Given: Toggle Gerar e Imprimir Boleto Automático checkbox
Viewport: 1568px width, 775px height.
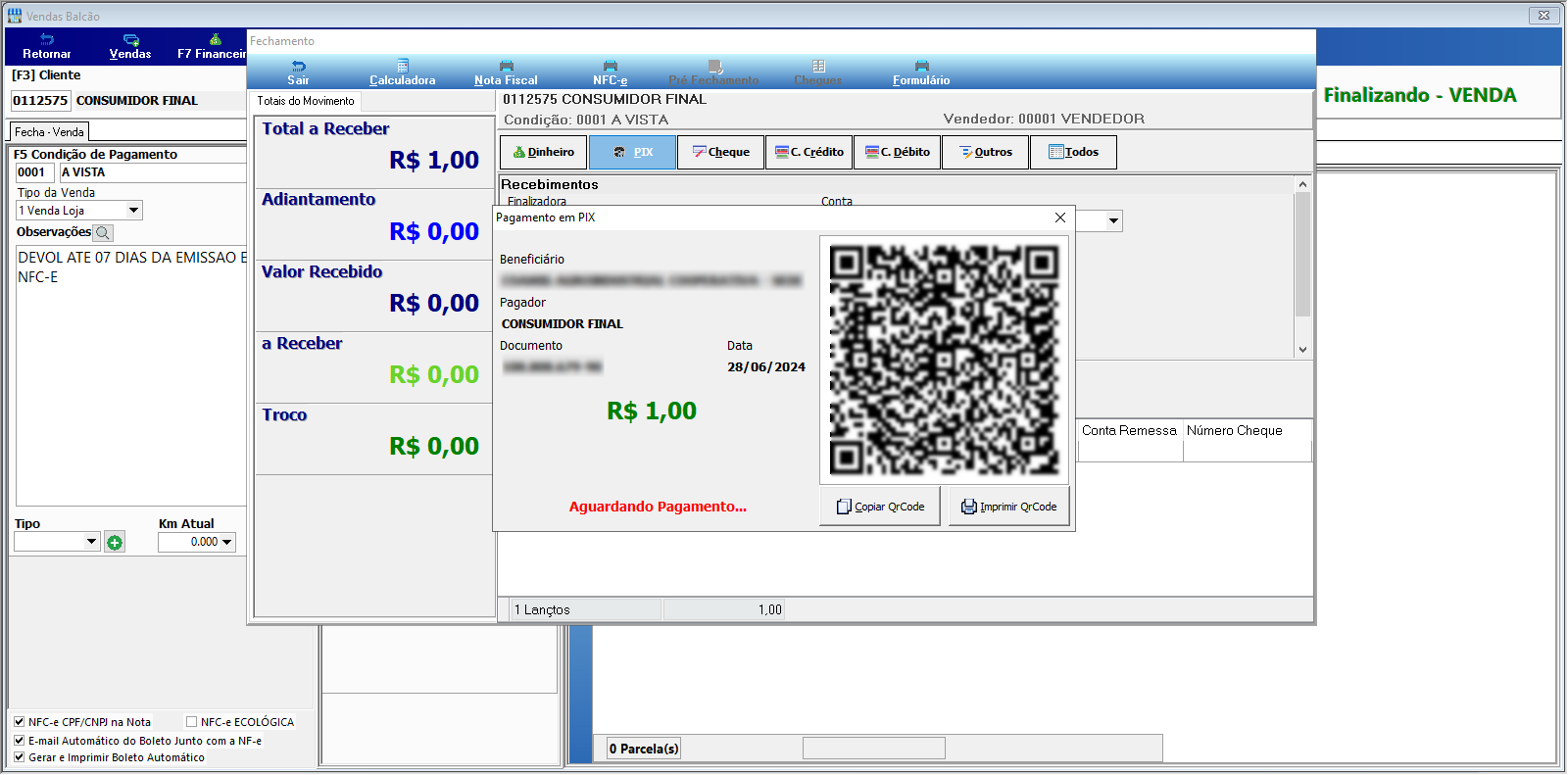Looking at the screenshot, I should click(19, 757).
